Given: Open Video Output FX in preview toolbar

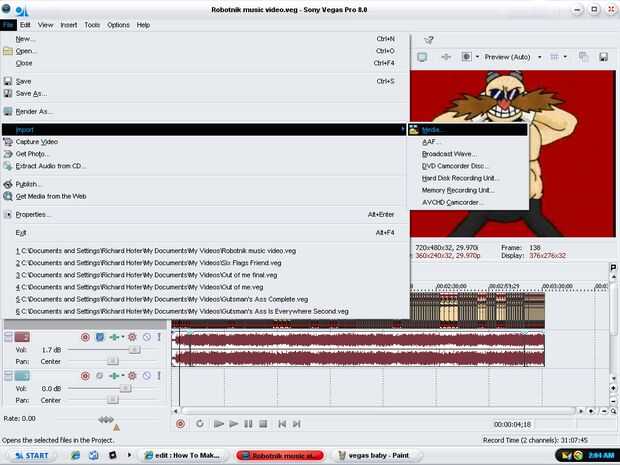Looking at the screenshot, I should (x=446, y=57).
